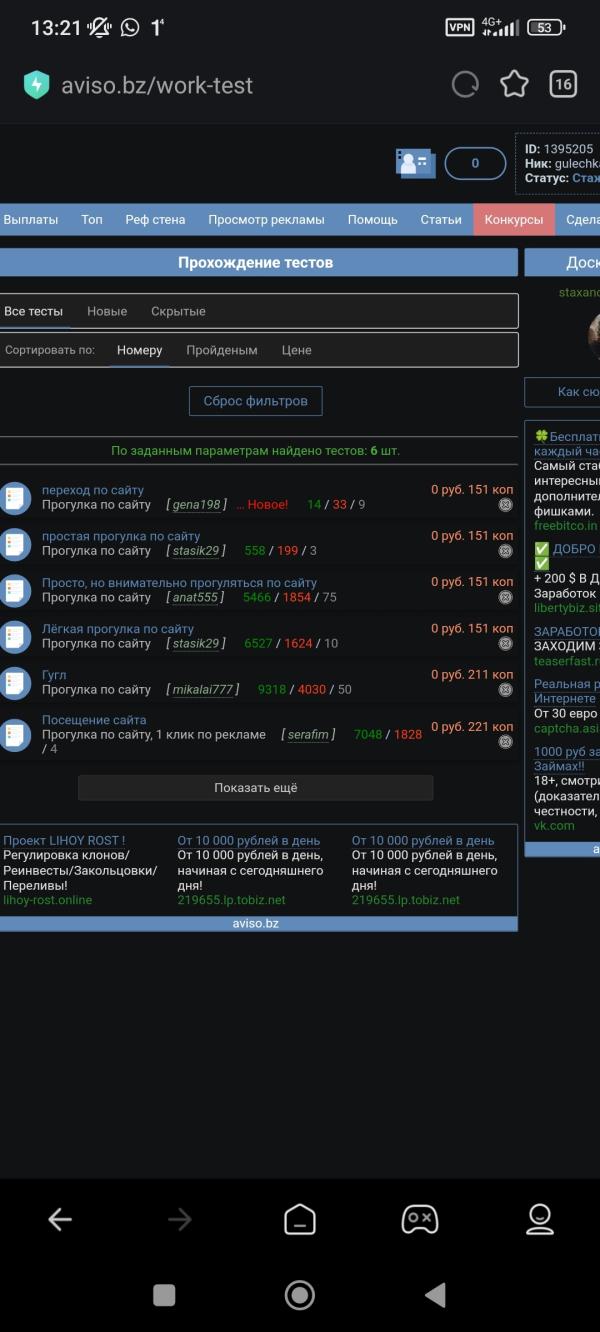Hide the Гугл test with x icon

coord(505,690)
